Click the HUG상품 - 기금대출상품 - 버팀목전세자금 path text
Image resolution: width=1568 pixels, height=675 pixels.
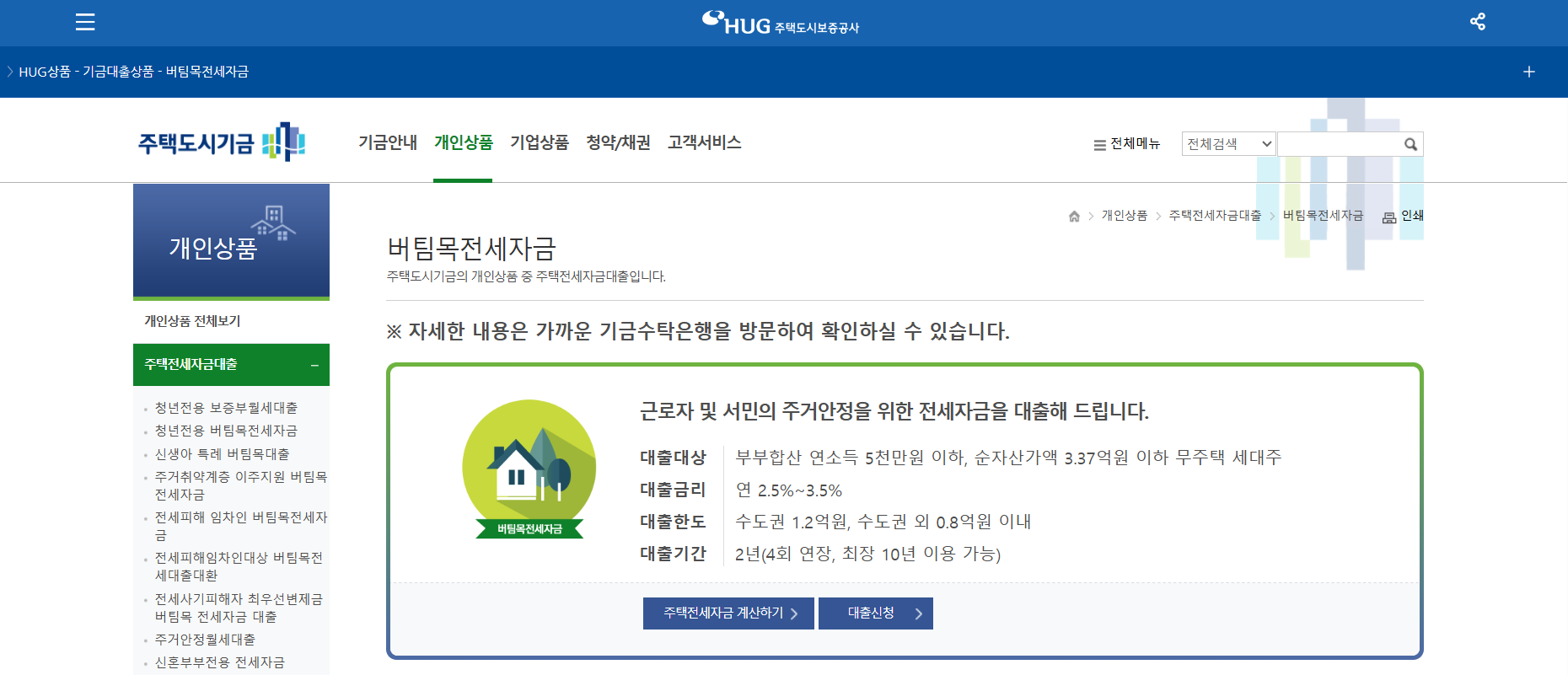[x=134, y=72]
